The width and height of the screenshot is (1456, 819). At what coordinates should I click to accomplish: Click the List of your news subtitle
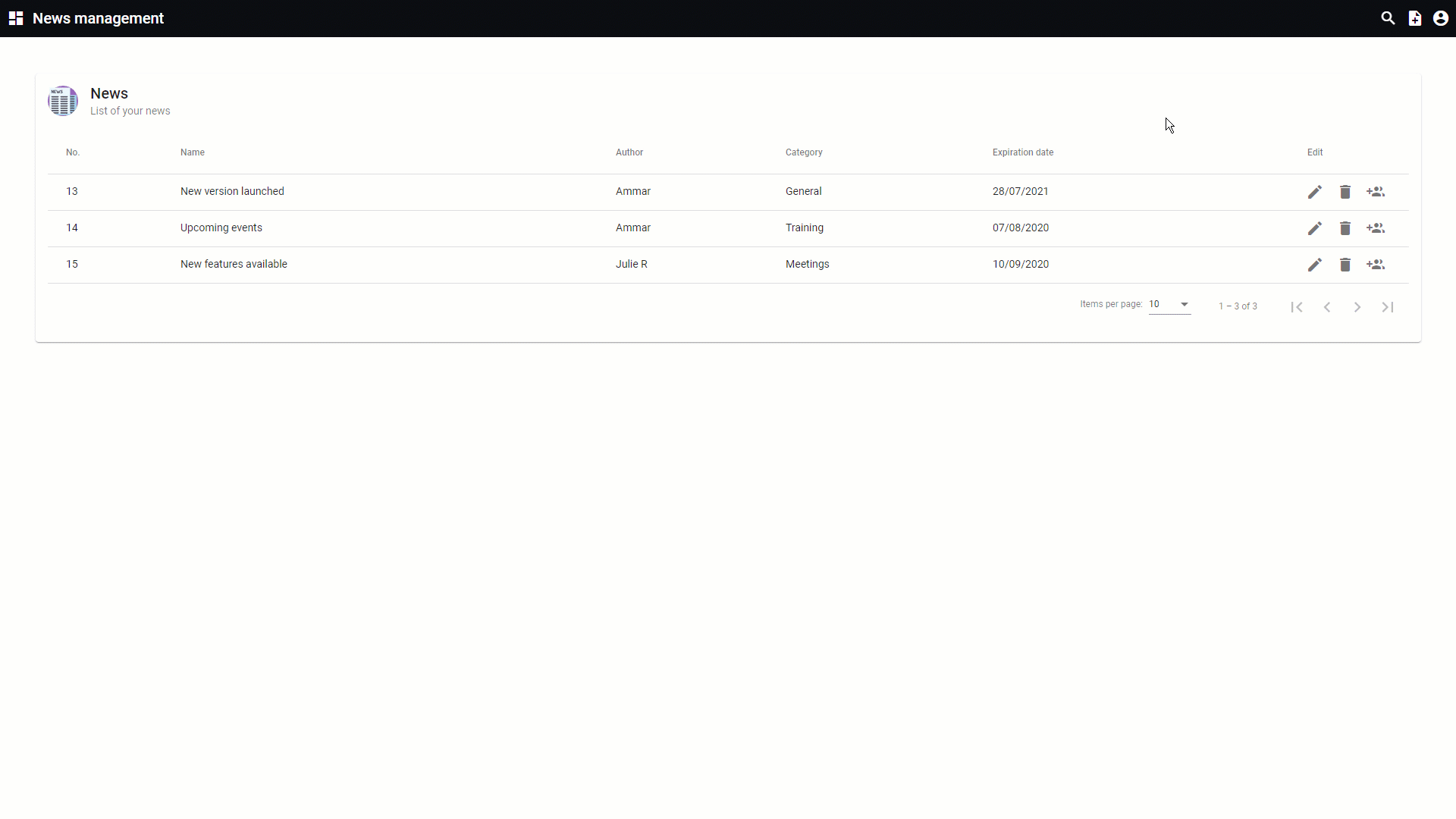(x=130, y=111)
